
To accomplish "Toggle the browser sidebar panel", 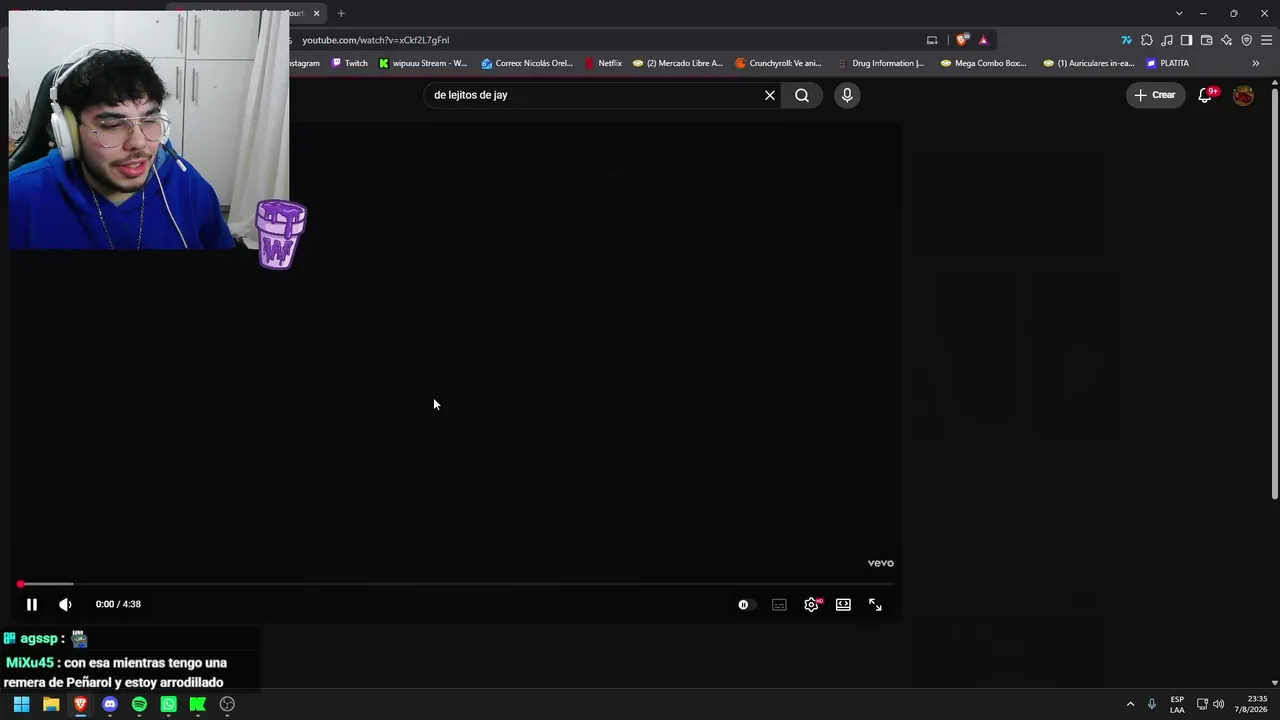I will click(x=1186, y=40).
